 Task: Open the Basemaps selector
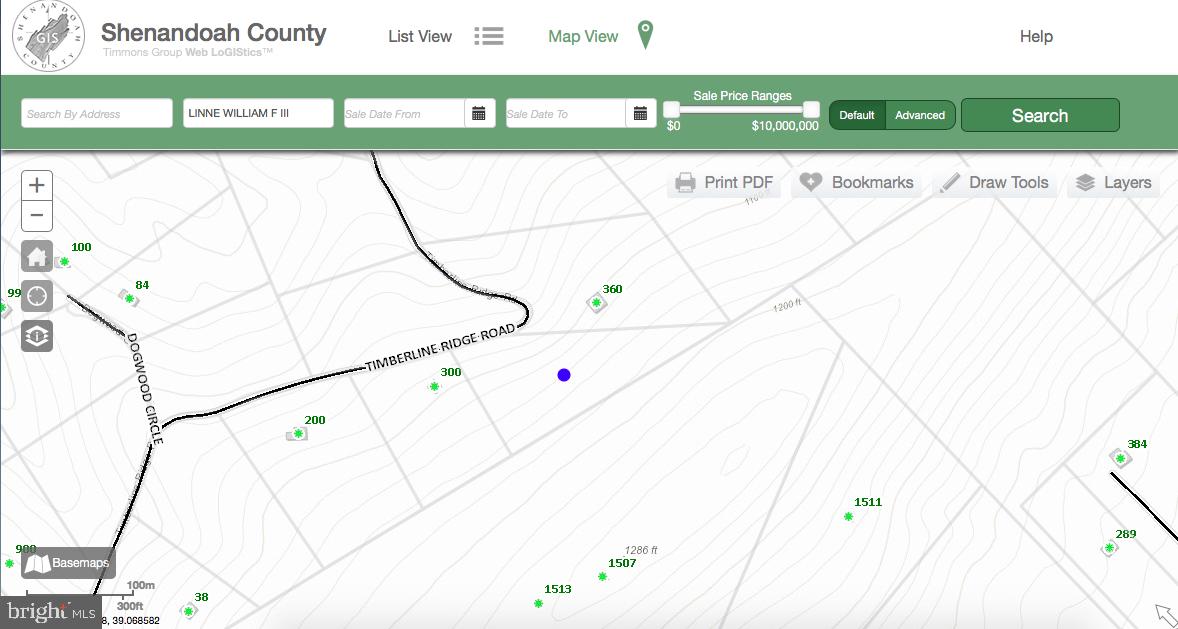pyautogui.click(x=68, y=563)
